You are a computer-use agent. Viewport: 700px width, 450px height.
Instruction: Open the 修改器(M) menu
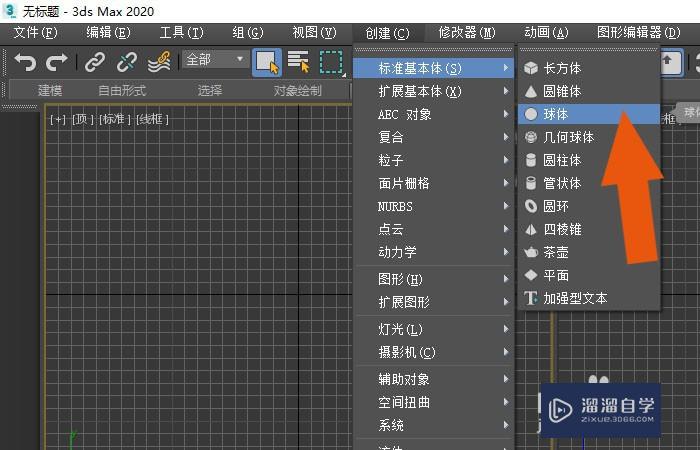[x=467, y=33]
